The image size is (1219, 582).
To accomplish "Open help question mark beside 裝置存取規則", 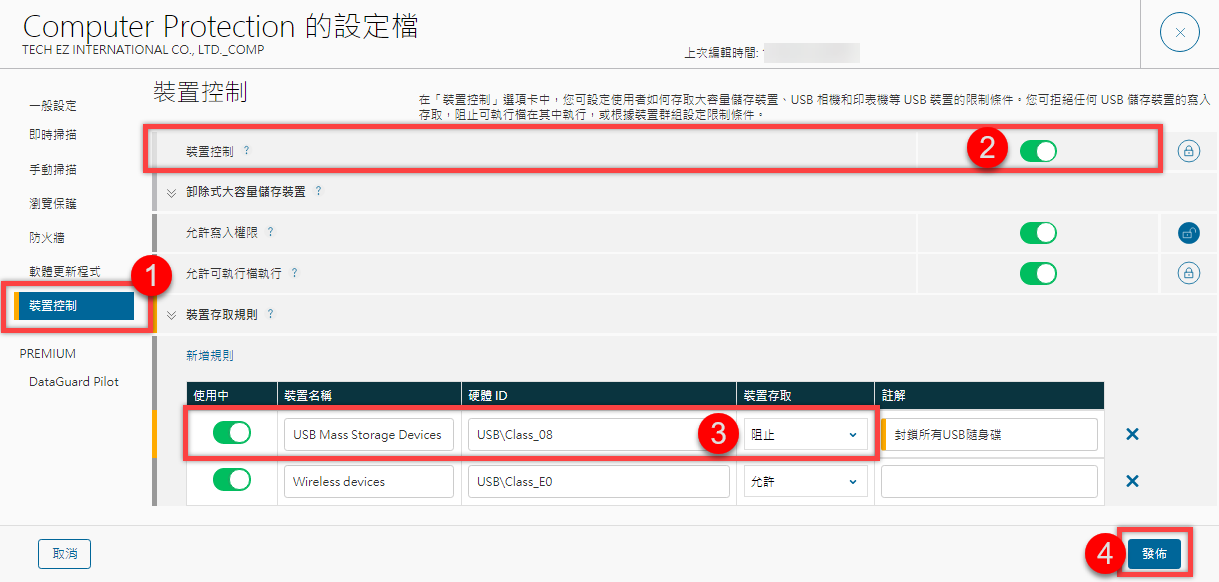I will [270, 314].
